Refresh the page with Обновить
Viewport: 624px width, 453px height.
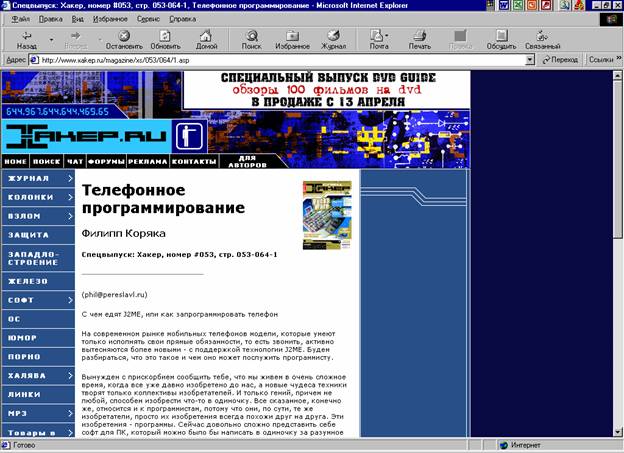click(165, 40)
